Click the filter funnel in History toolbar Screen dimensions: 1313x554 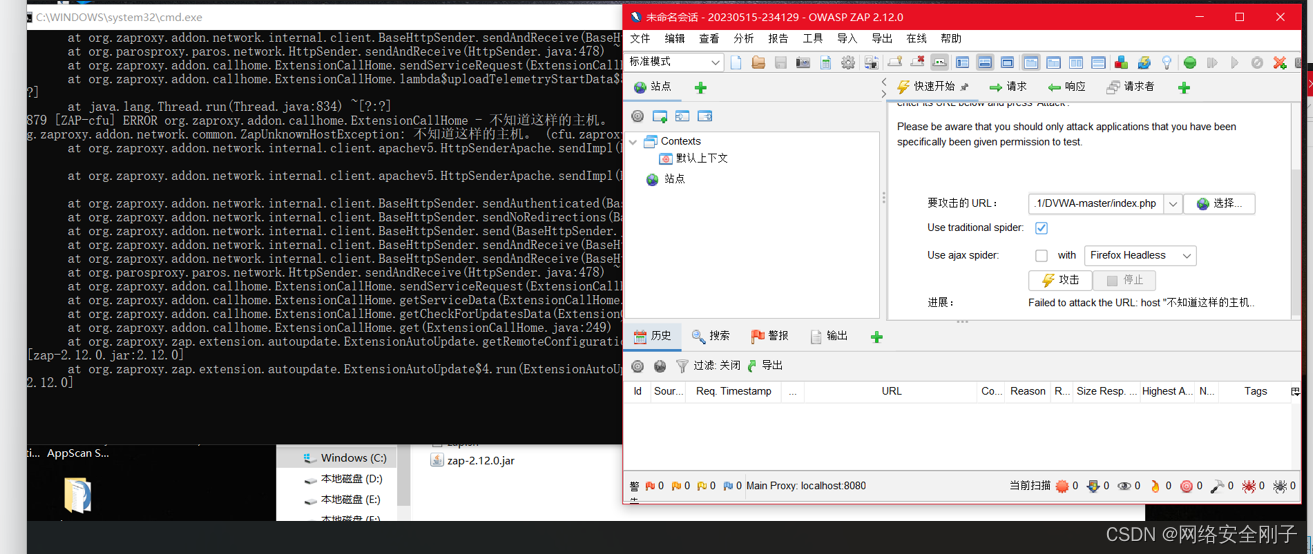682,366
